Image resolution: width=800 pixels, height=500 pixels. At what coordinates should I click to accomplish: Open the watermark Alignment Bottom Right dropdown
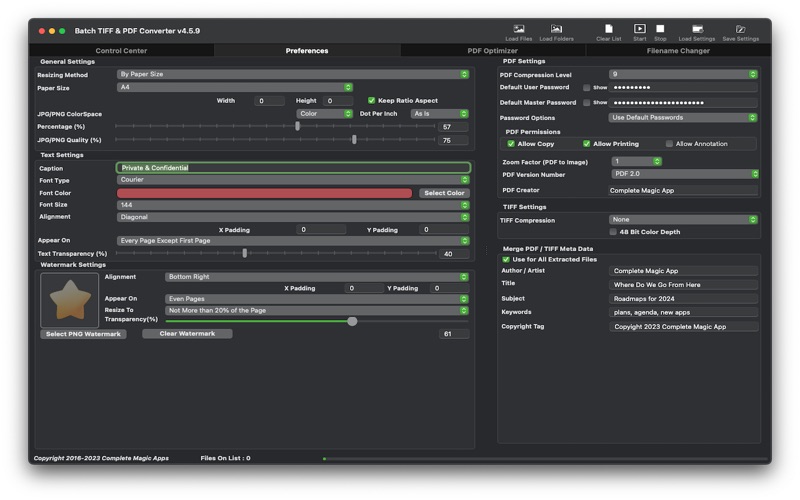316,277
